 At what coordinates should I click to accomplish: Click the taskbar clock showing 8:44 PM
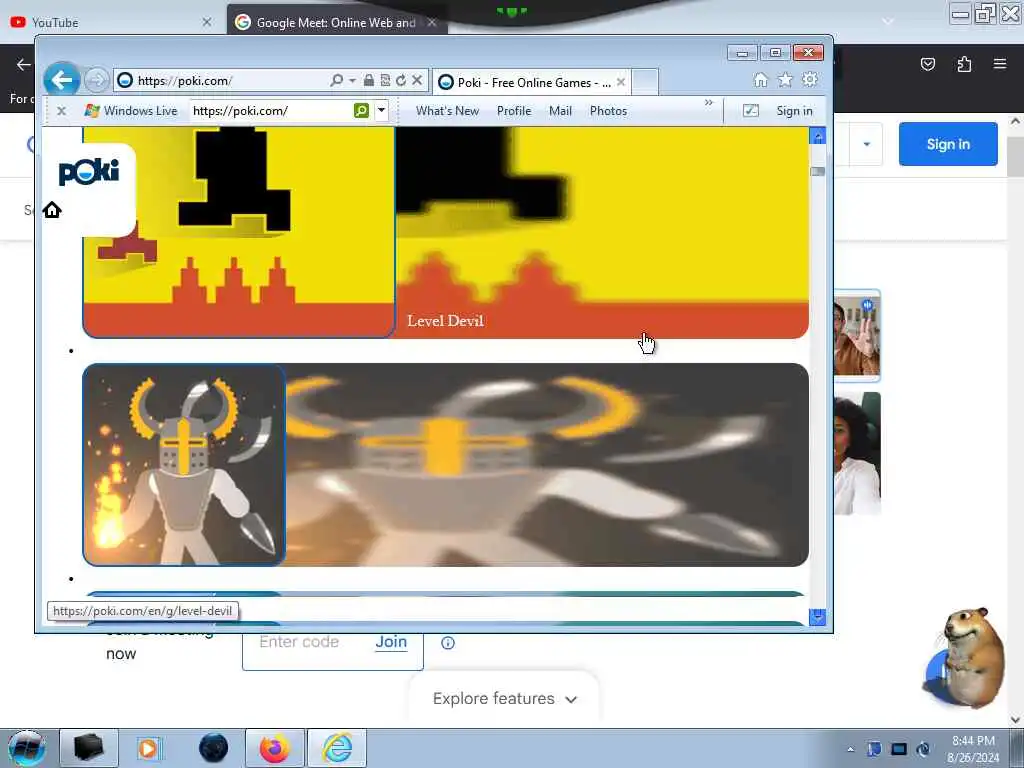(973, 749)
